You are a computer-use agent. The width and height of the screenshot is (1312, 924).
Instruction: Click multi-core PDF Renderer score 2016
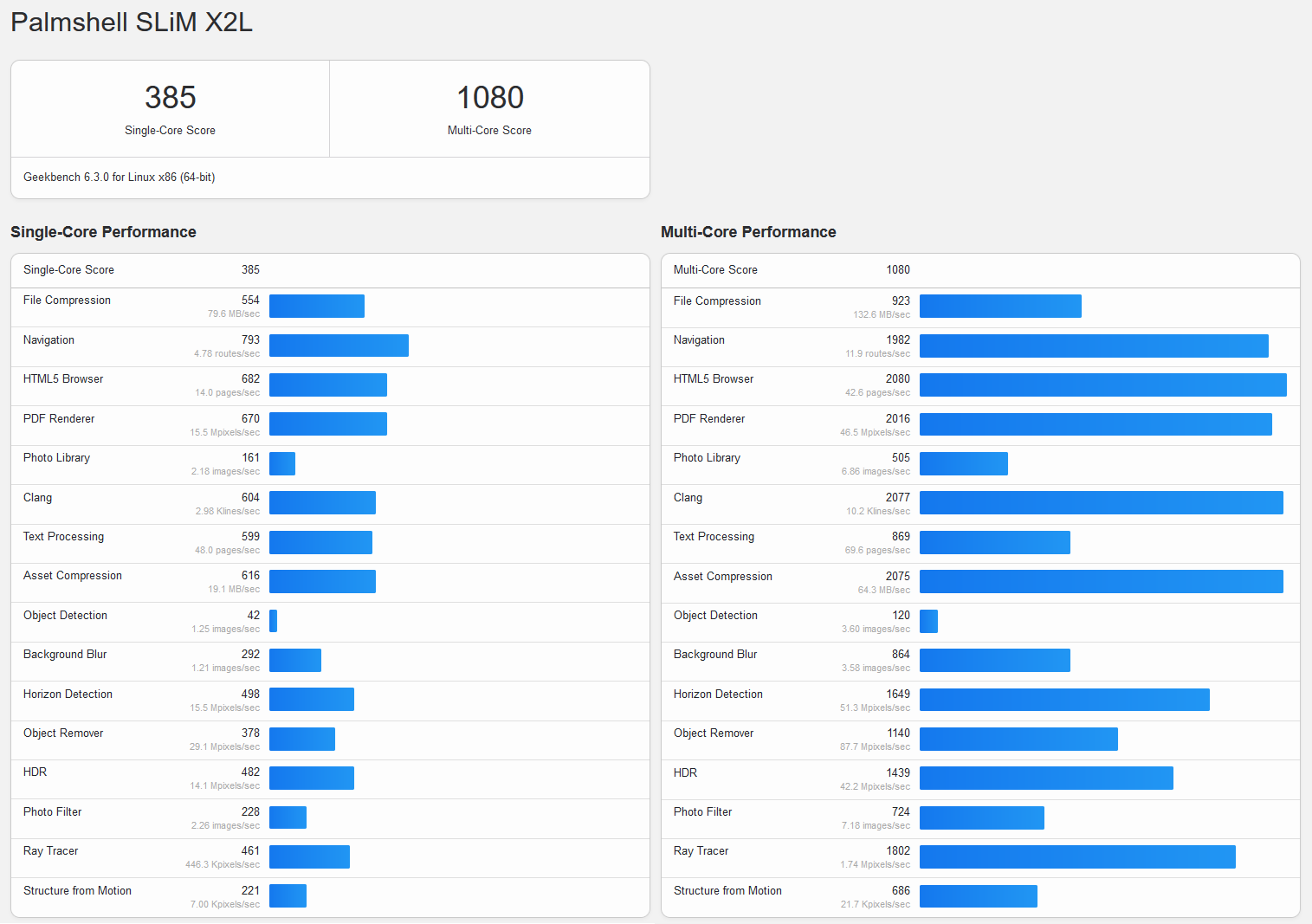(x=898, y=418)
